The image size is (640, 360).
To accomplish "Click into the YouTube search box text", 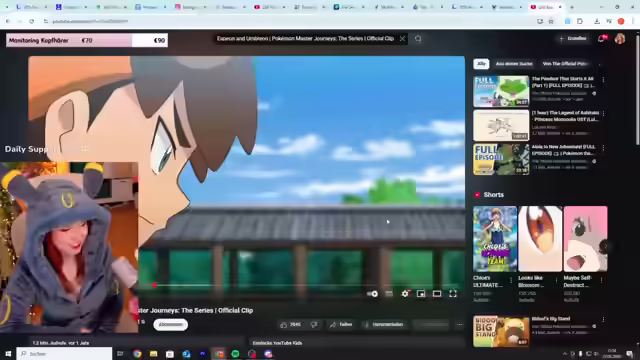I will pyautogui.click(x=305, y=39).
